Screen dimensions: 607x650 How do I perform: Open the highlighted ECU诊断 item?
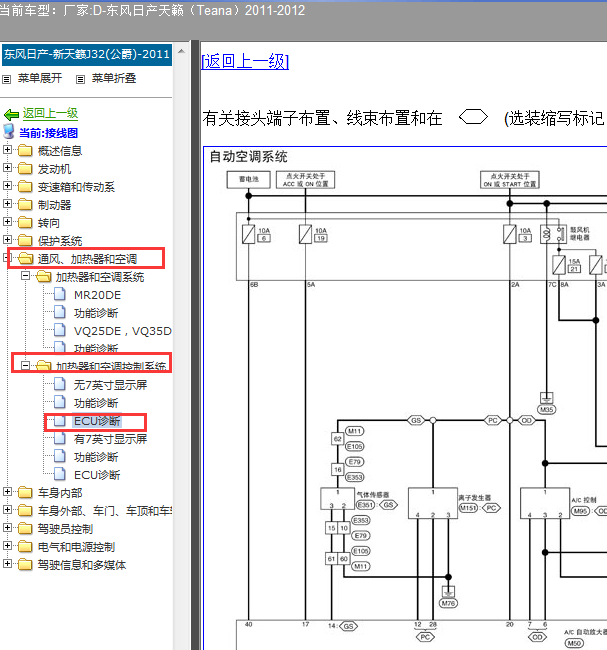click(x=97, y=421)
